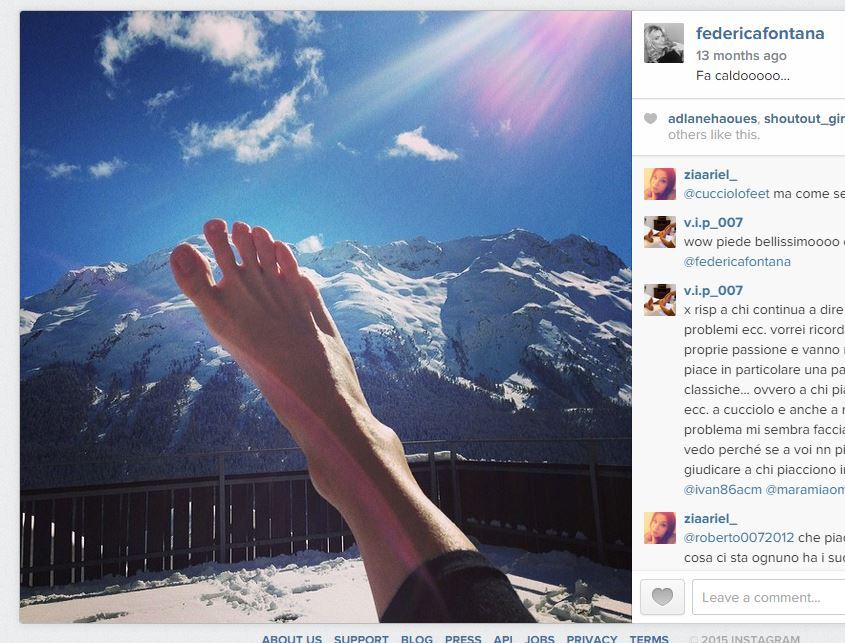Screen dimensions: 845x643
Task: Click the mountain foot photo
Action: point(325,317)
